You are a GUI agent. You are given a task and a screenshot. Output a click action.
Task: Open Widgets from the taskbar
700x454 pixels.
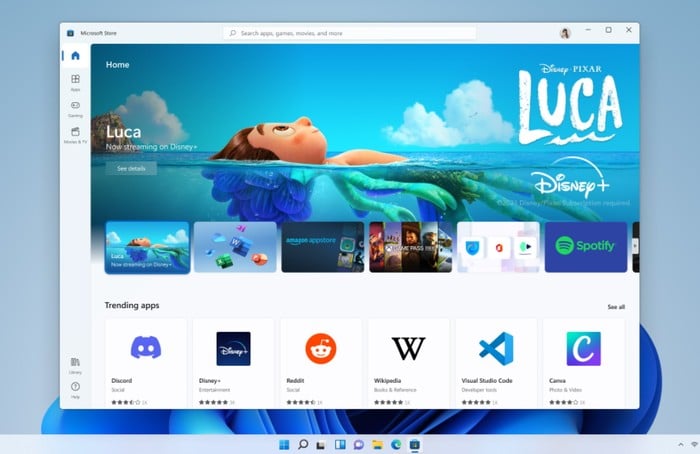[340, 445]
